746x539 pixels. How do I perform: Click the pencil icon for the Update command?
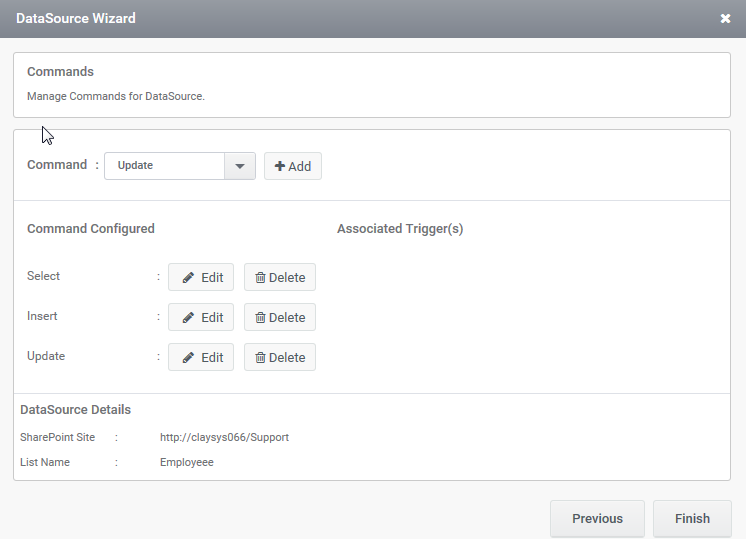188,357
